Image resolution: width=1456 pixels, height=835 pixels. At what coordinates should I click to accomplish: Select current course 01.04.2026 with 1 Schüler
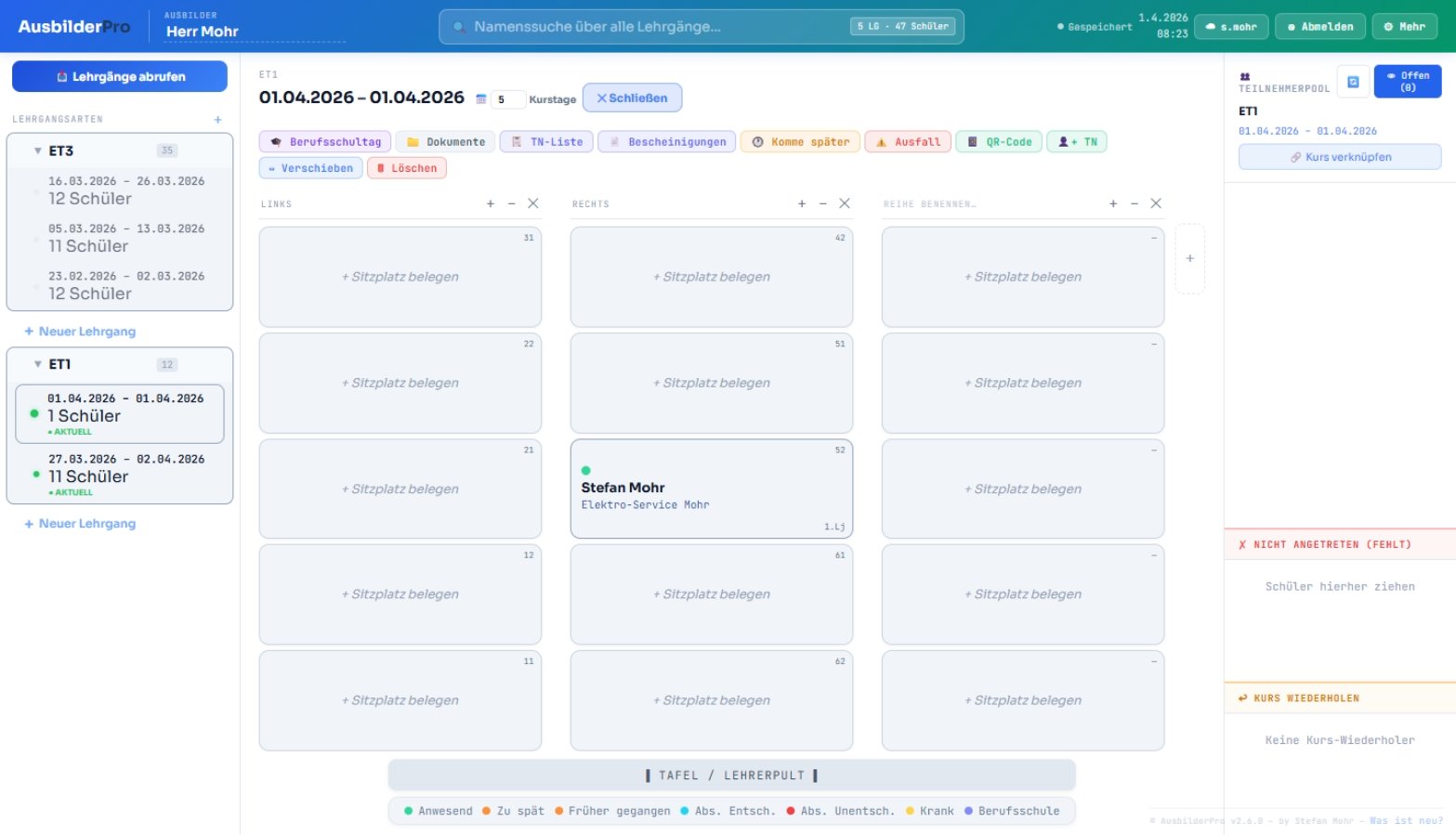tap(120, 413)
